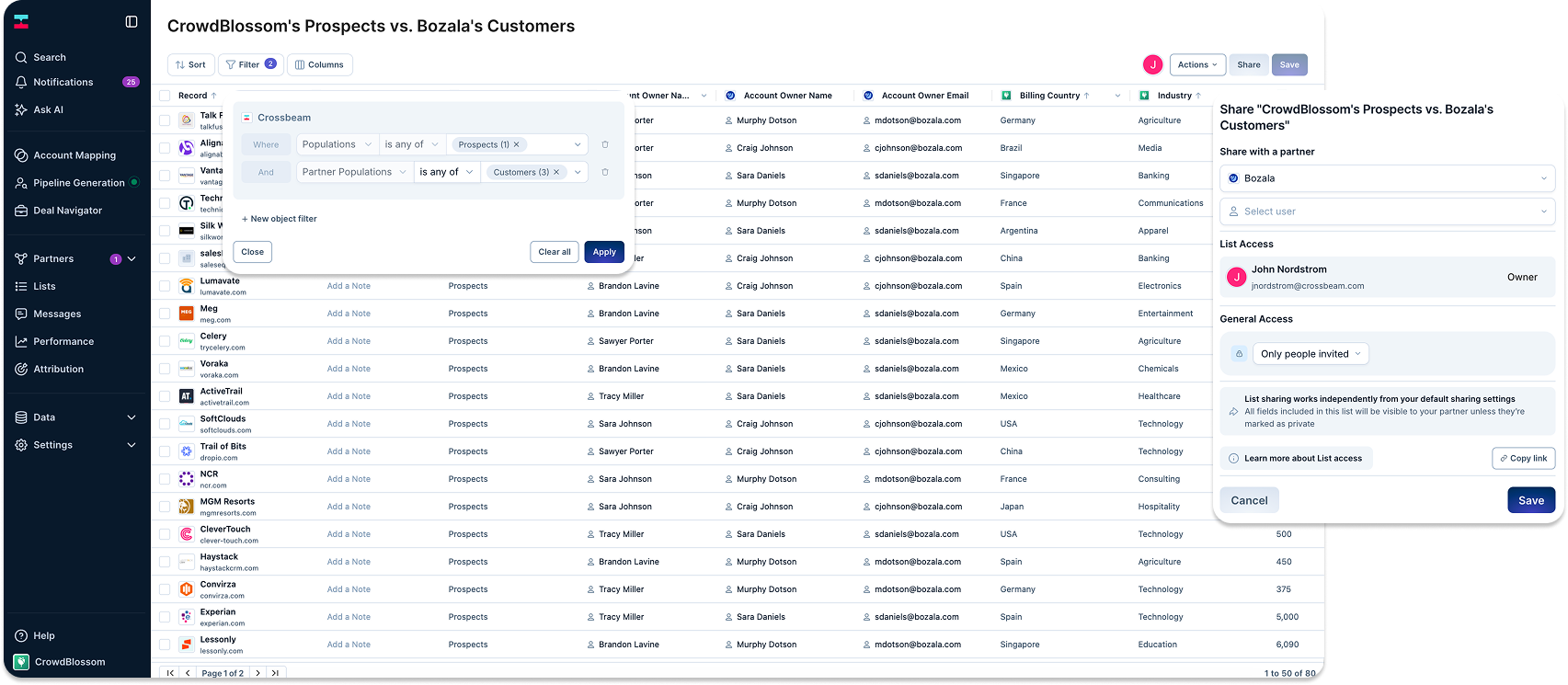Viewport: 1568px width, 685px height.
Task: Open the Bozala partner dropdown
Action: [1387, 178]
